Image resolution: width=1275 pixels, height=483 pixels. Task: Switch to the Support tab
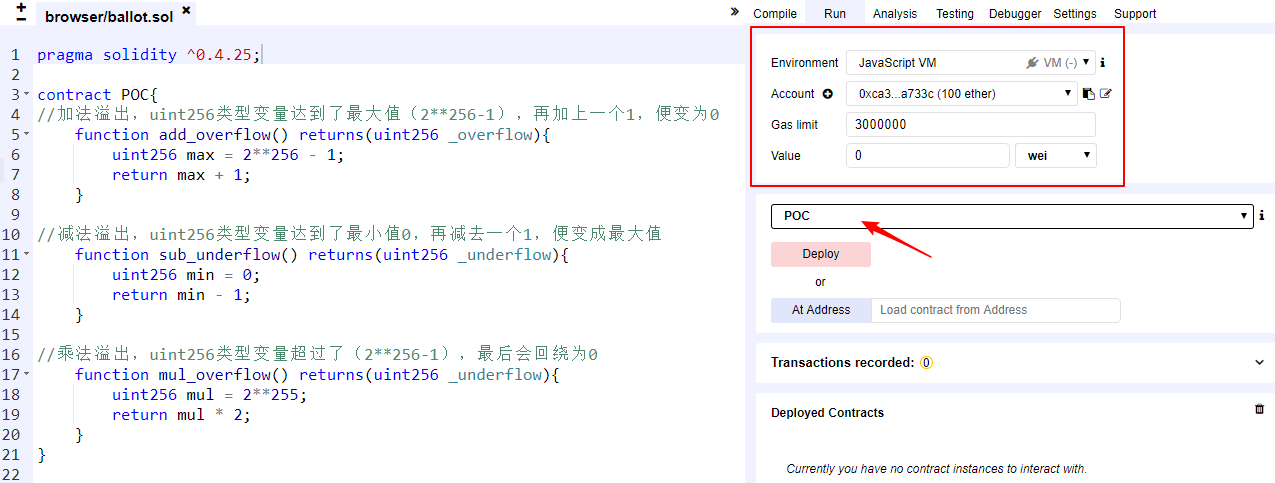point(1135,14)
